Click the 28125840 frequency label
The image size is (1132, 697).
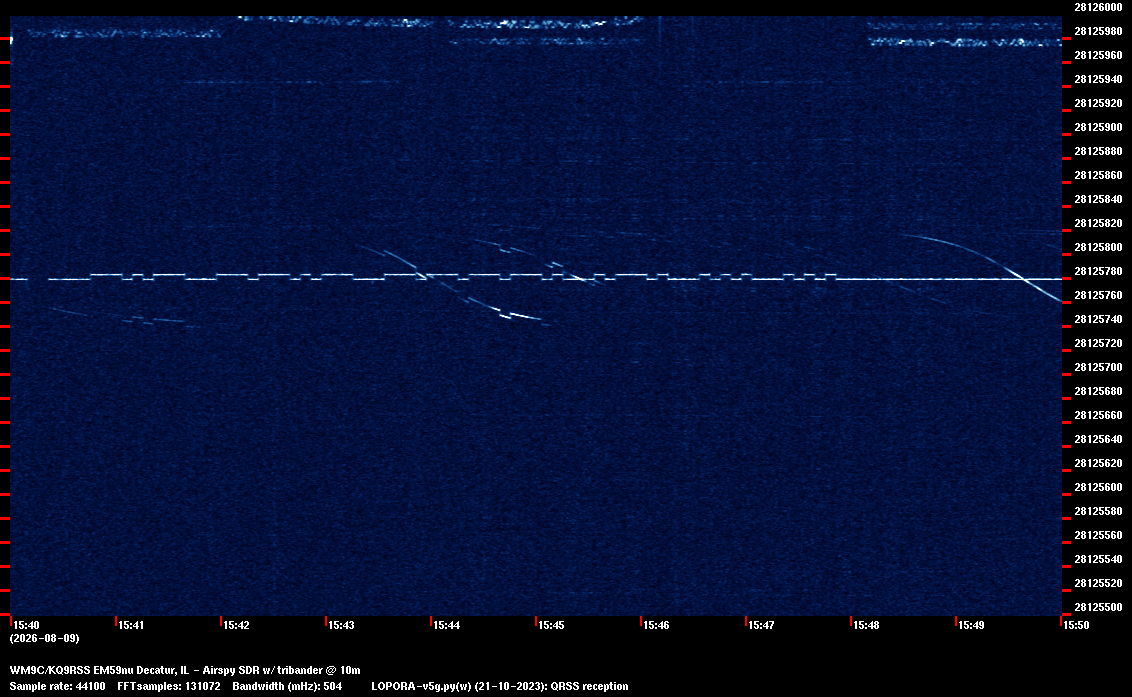(x=1098, y=199)
